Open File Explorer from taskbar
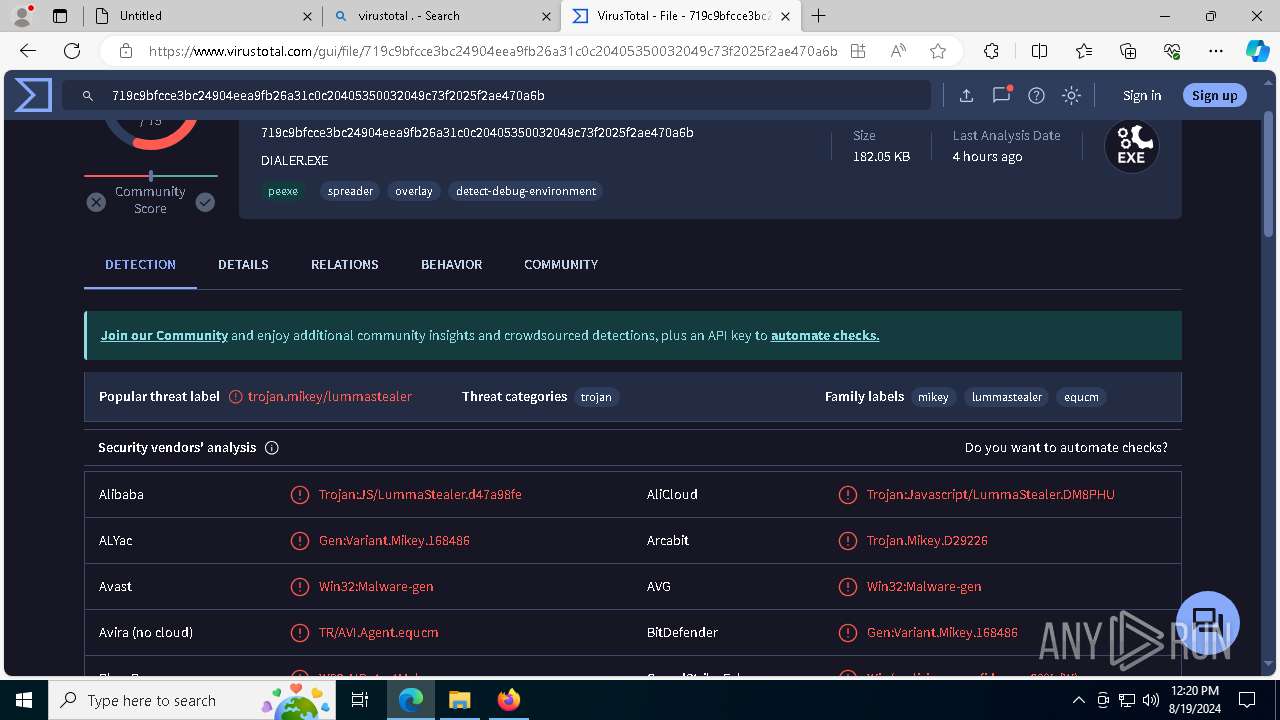This screenshot has height=720, width=1280. pyautogui.click(x=459, y=700)
